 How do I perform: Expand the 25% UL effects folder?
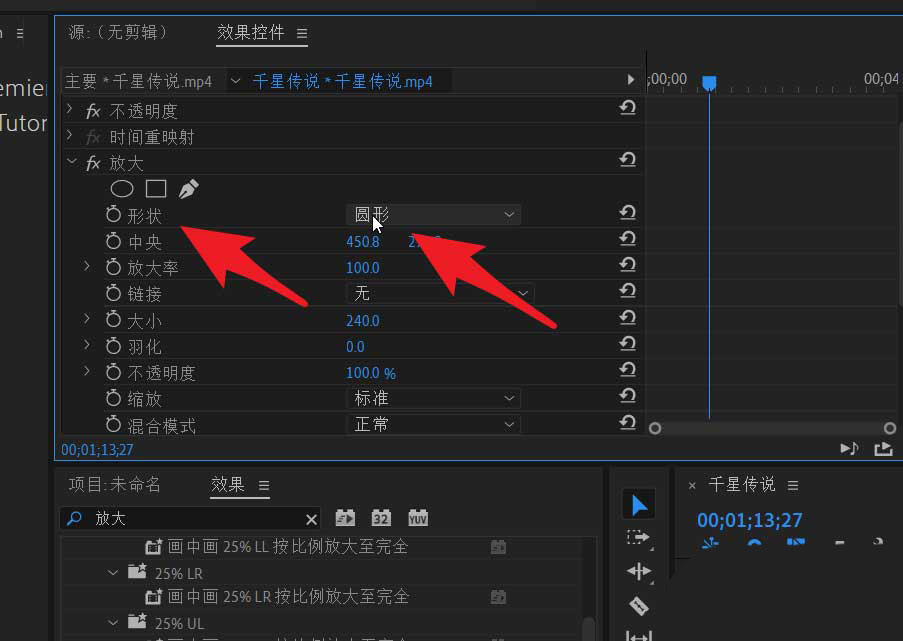[112, 621]
